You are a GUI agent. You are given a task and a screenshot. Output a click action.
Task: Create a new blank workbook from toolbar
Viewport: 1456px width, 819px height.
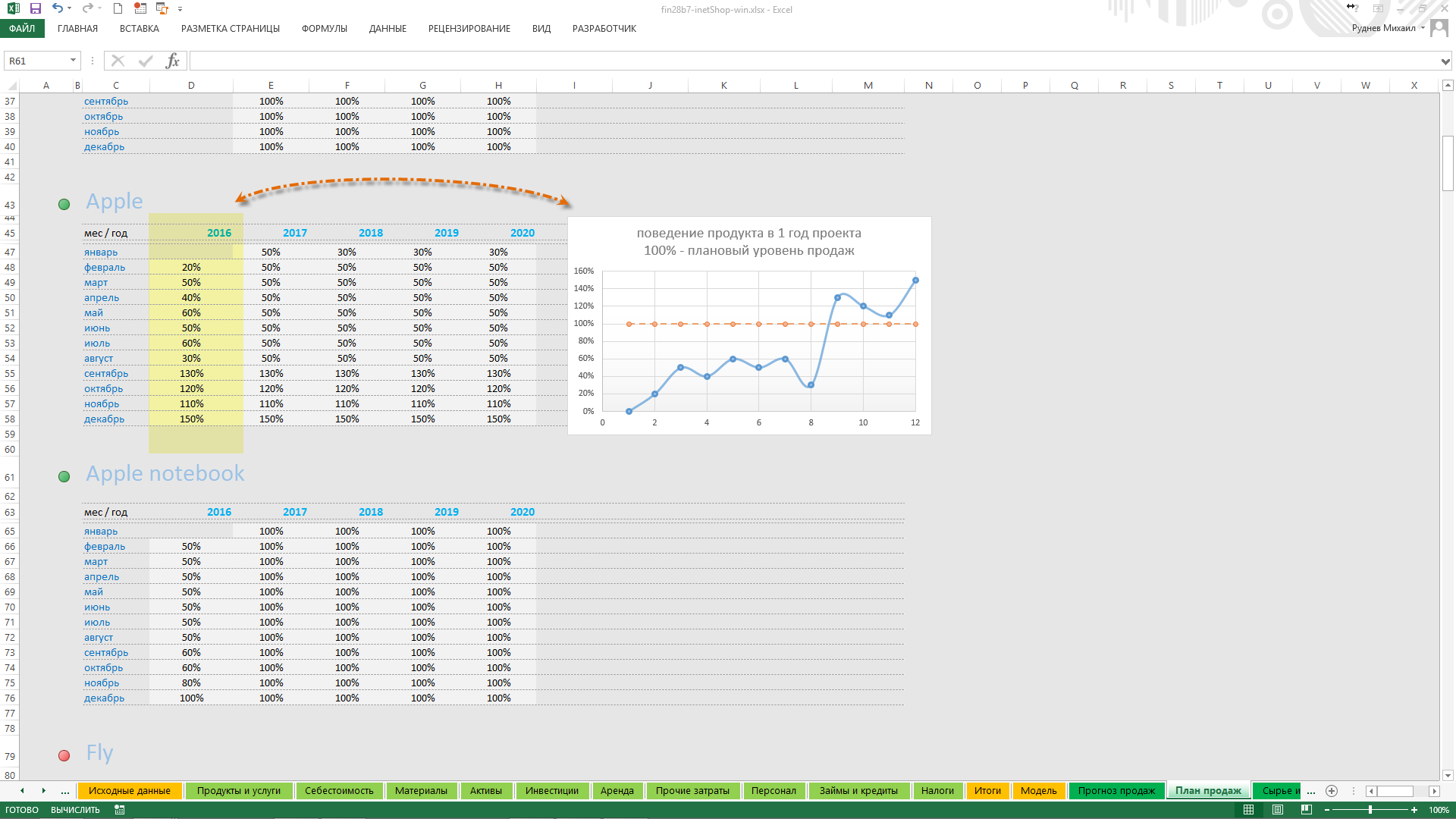coord(118,8)
